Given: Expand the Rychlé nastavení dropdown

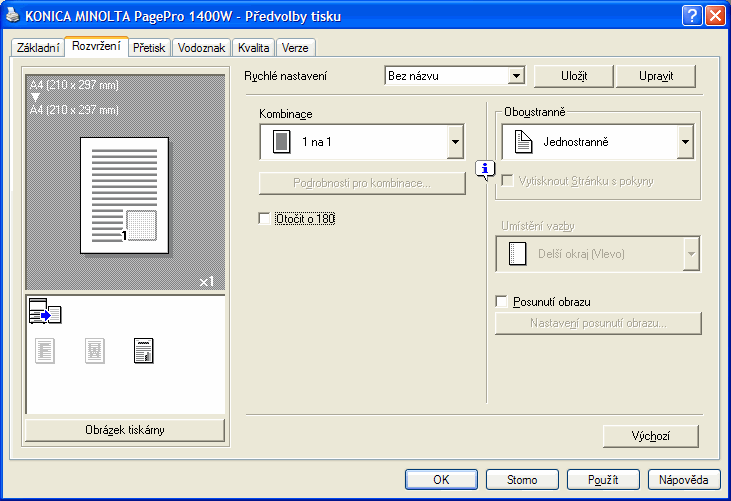Looking at the screenshot, I should pos(516,76).
